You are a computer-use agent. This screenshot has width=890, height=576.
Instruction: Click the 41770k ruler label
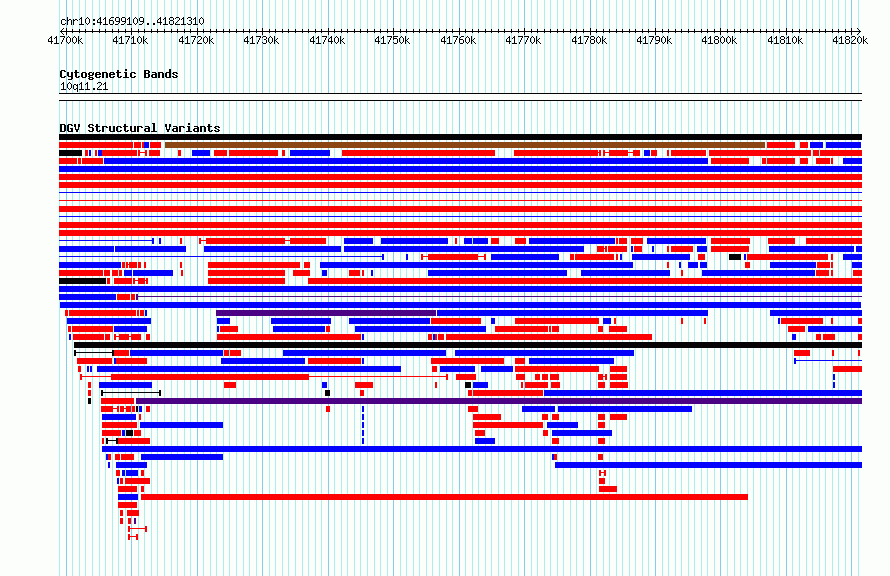[524, 40]
